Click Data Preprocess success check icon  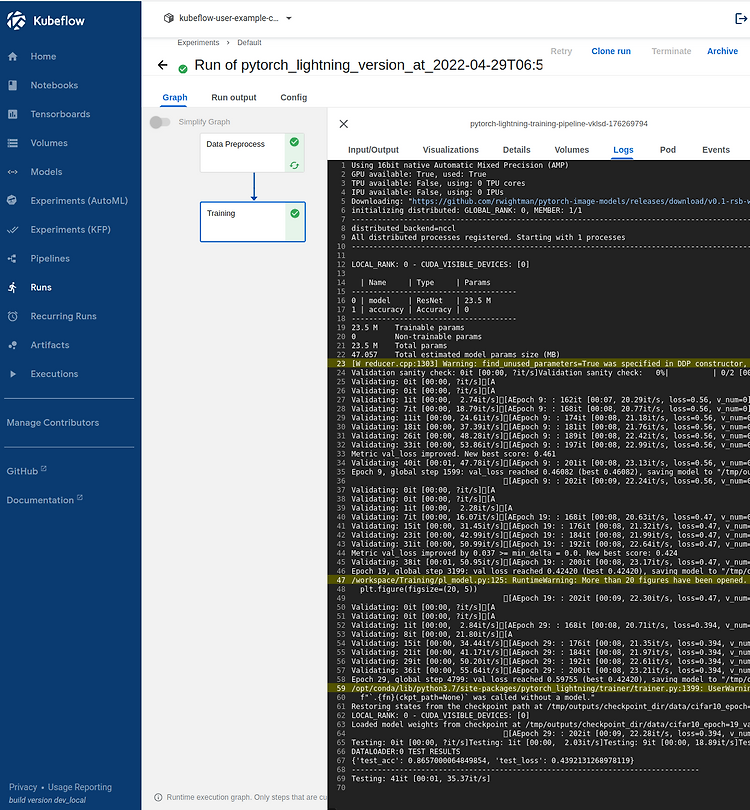tap(294, 142)
